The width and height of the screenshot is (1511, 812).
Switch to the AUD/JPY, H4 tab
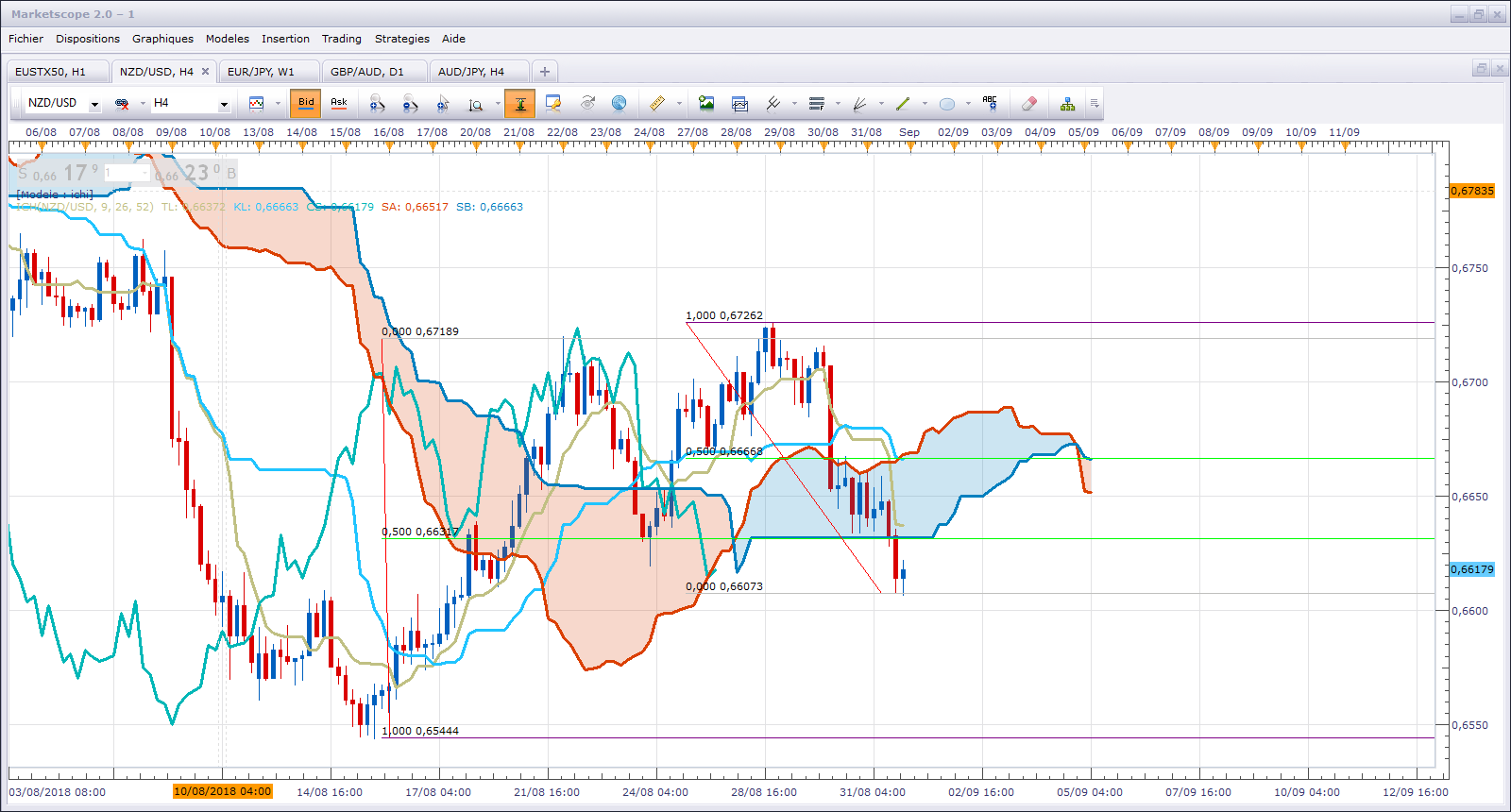pos(479,72)
